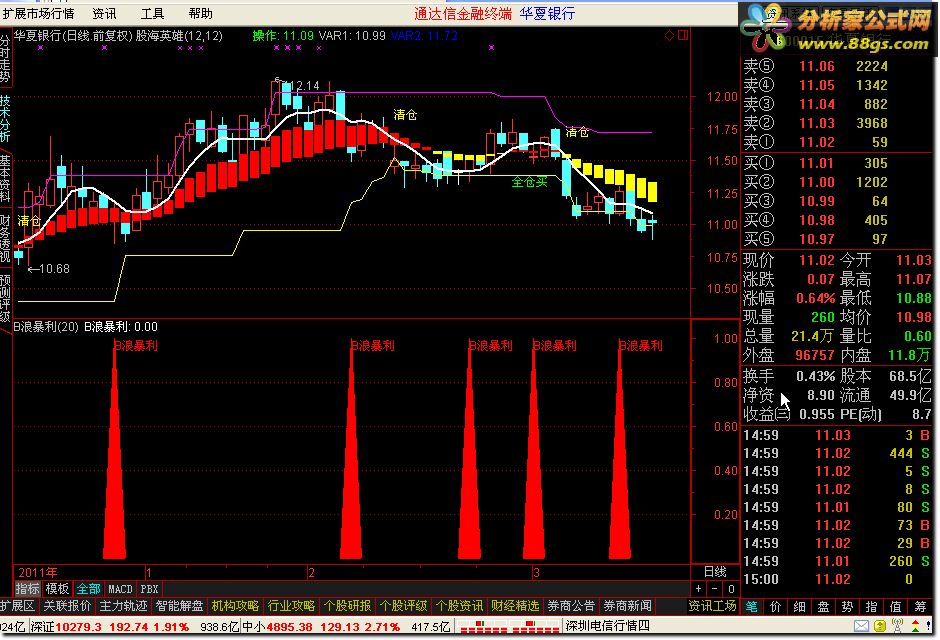Open the 主力轨迹 tab
This screenshot has width=940, height=640.
tap(123, 606)
